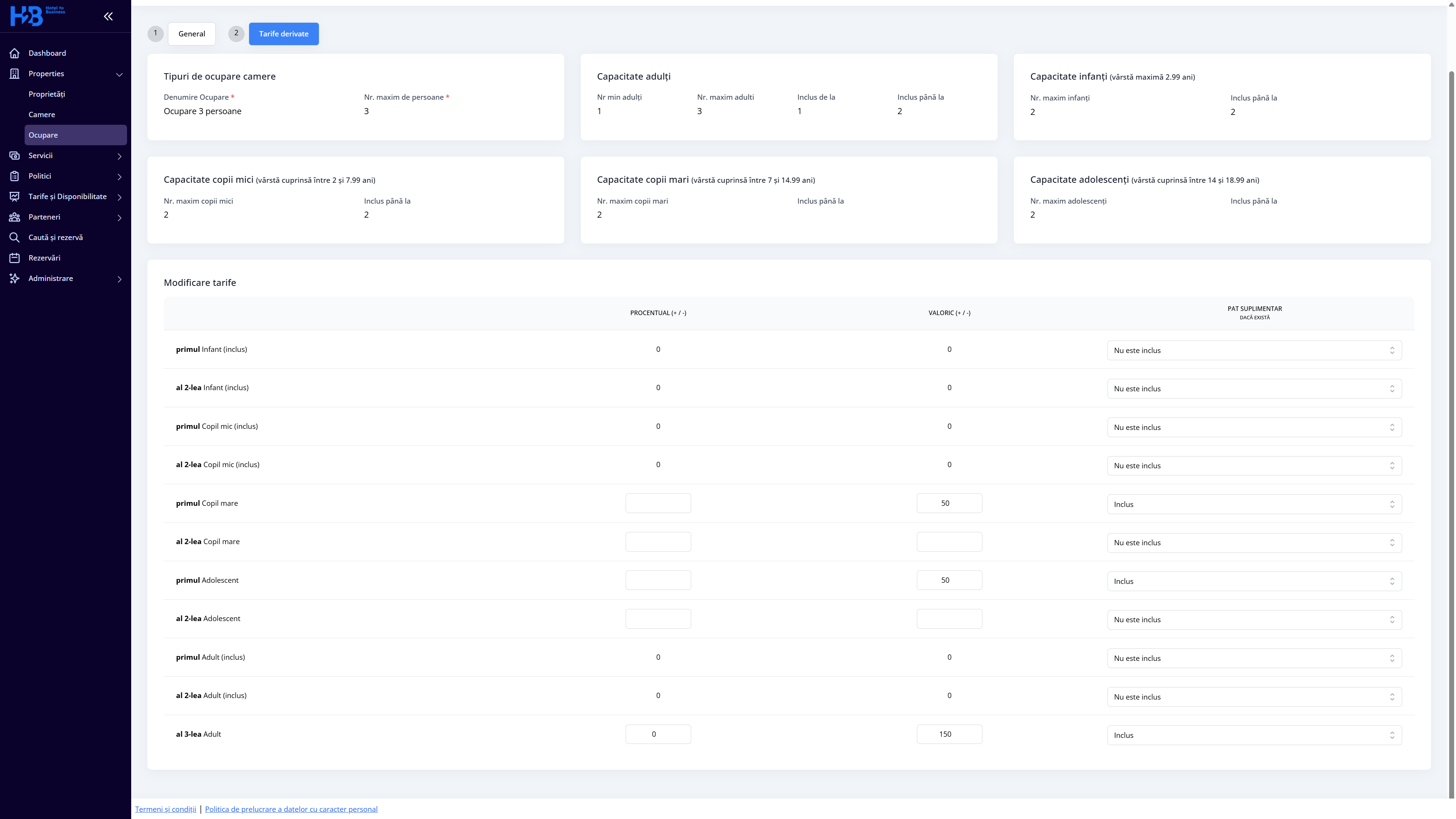Click the PROCENTUAL (+ / -) column header
Image resolution: width=1456 pixels, height=819 pixels.
[x=658, y=313]
